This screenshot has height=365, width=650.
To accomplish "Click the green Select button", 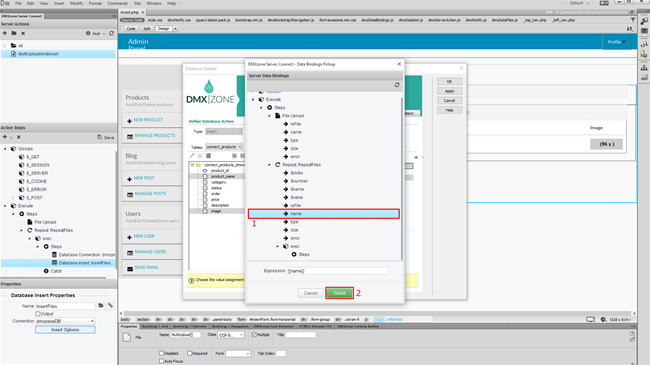I will (339, 293).
